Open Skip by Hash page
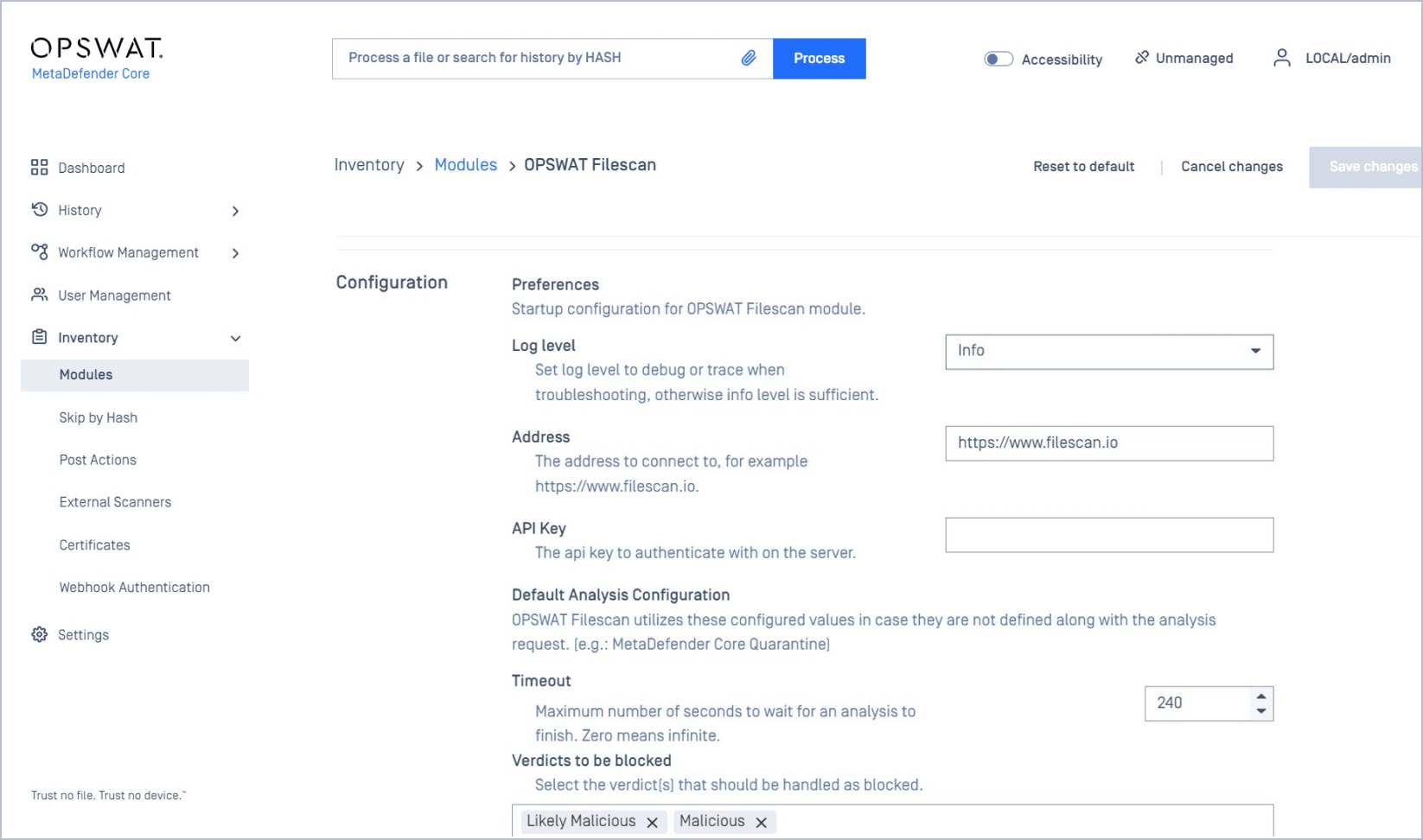The width and height of the screenshot is (1423, 840). (98, 417)
